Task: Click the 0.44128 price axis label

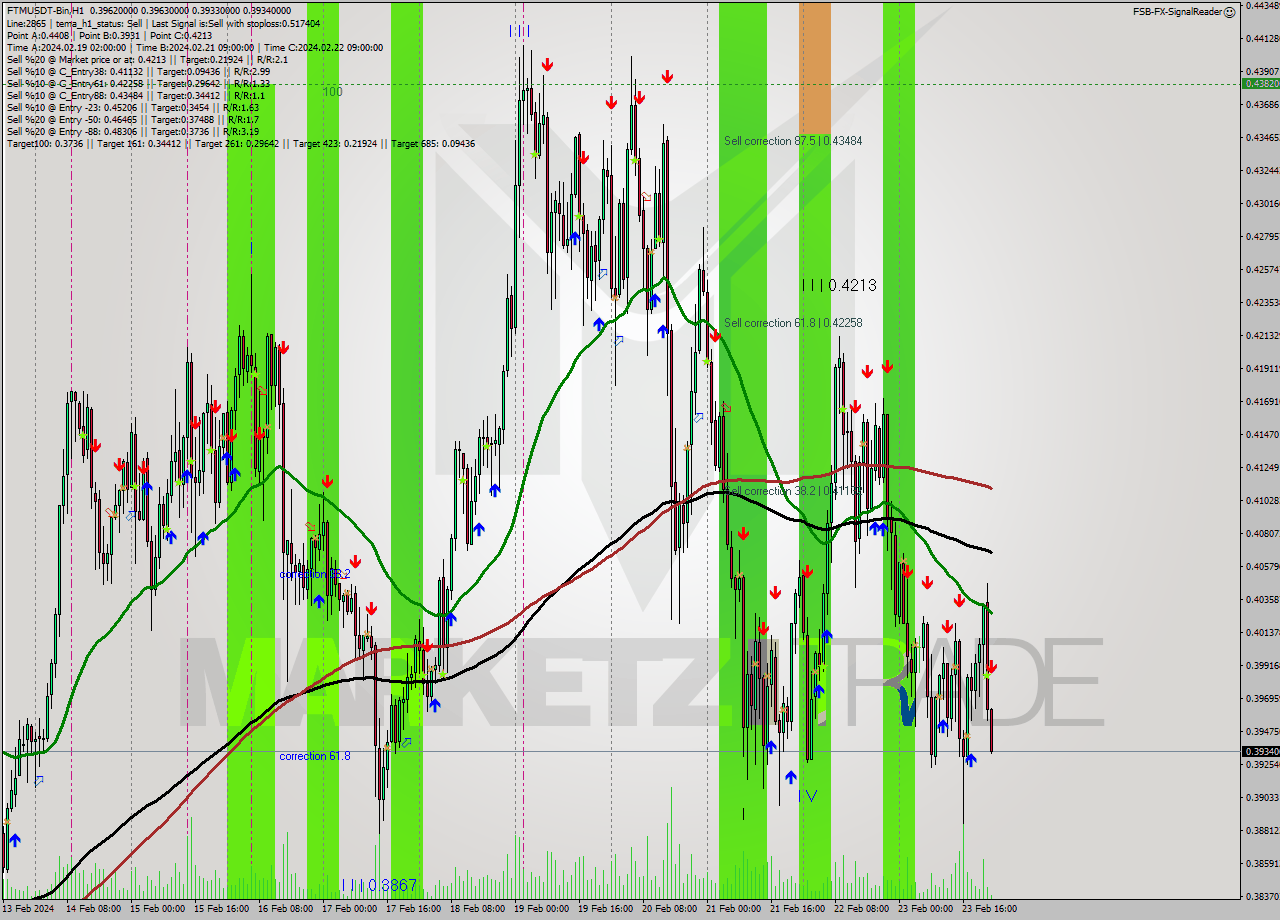Action: [x=1262, y=39]
